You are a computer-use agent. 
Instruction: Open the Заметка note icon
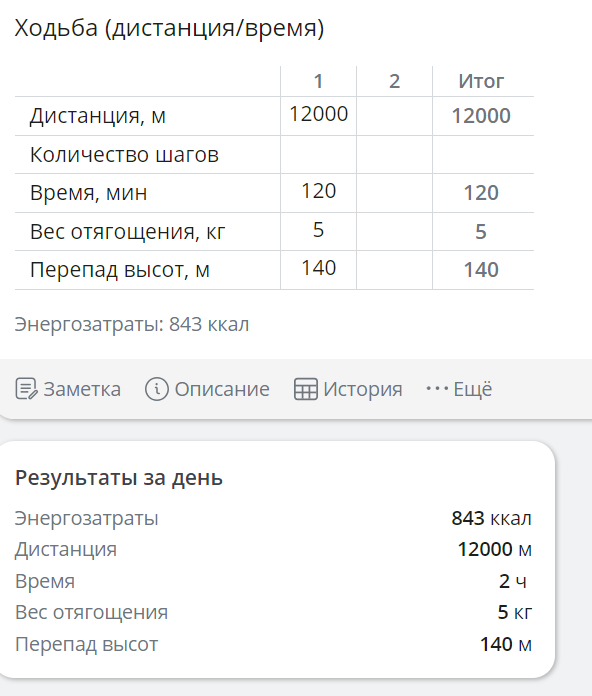[26, 389]
